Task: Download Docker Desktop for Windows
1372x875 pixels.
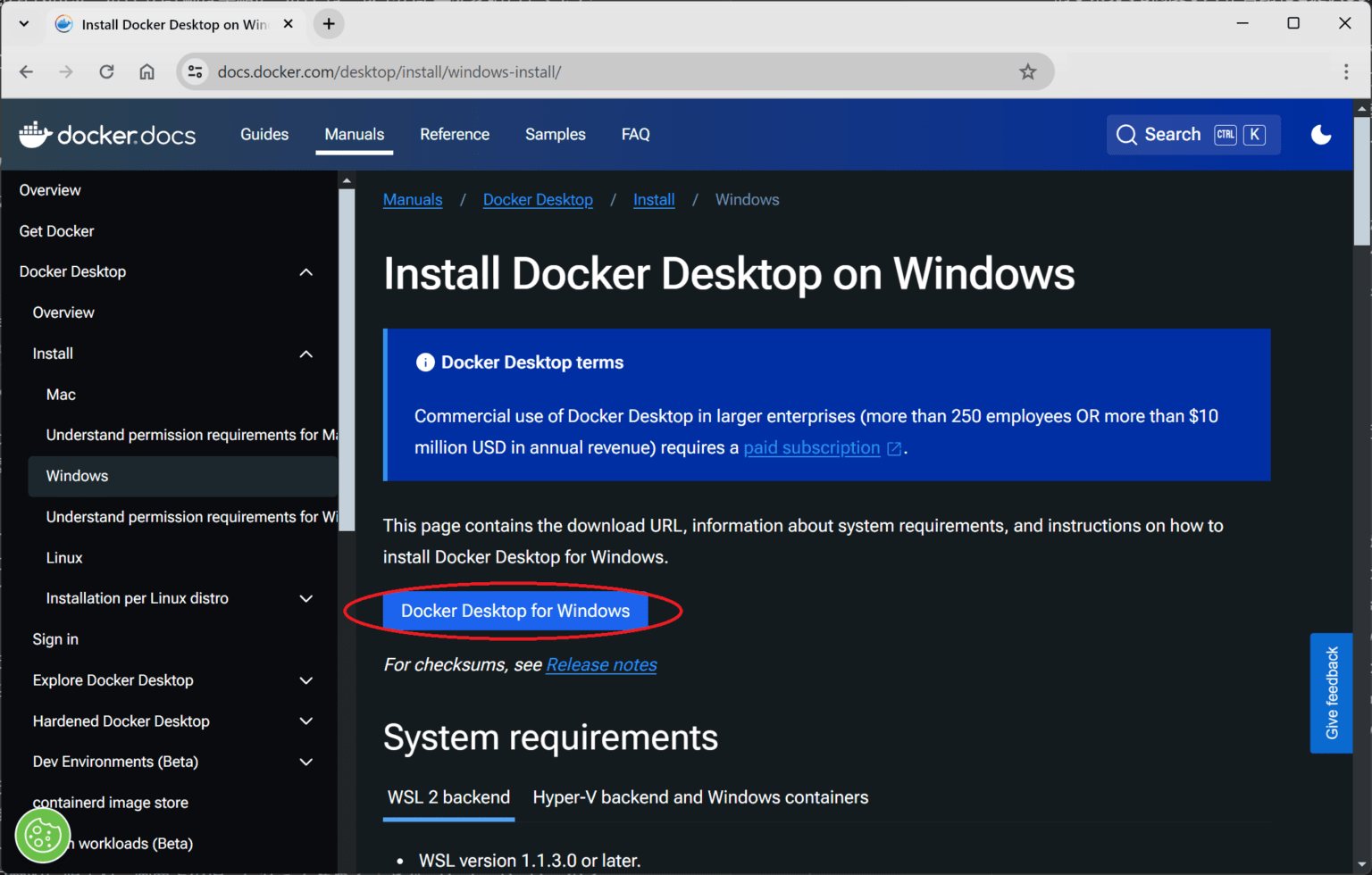Action: pyautogui.click(x=514, y=611)
